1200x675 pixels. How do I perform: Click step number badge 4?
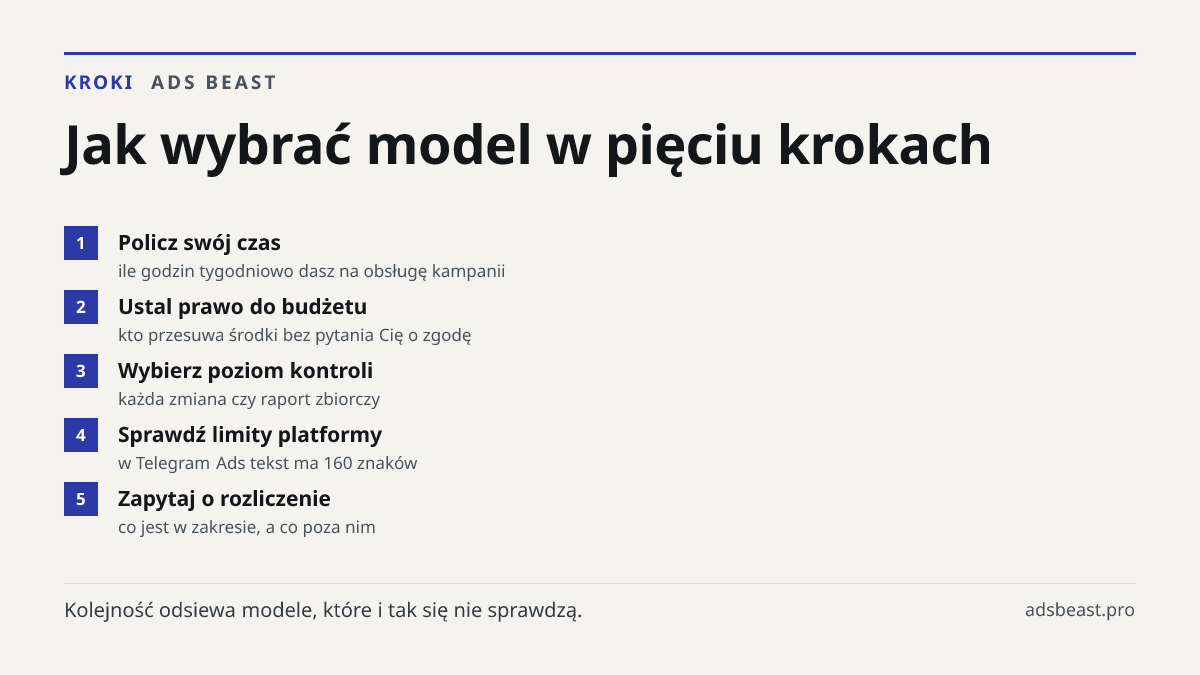point(81,435)
